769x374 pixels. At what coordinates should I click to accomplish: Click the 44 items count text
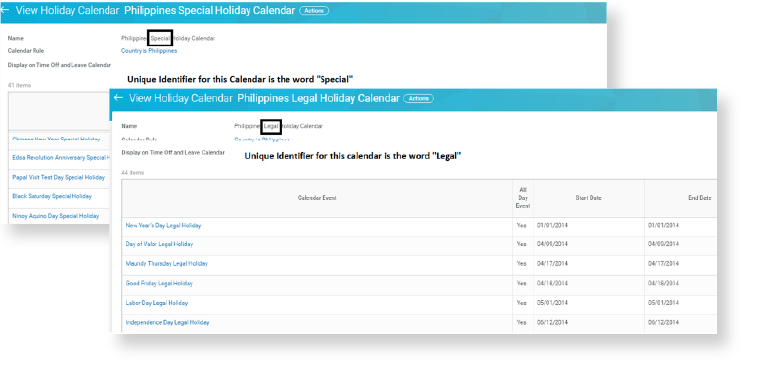click(x=133, y=173)
